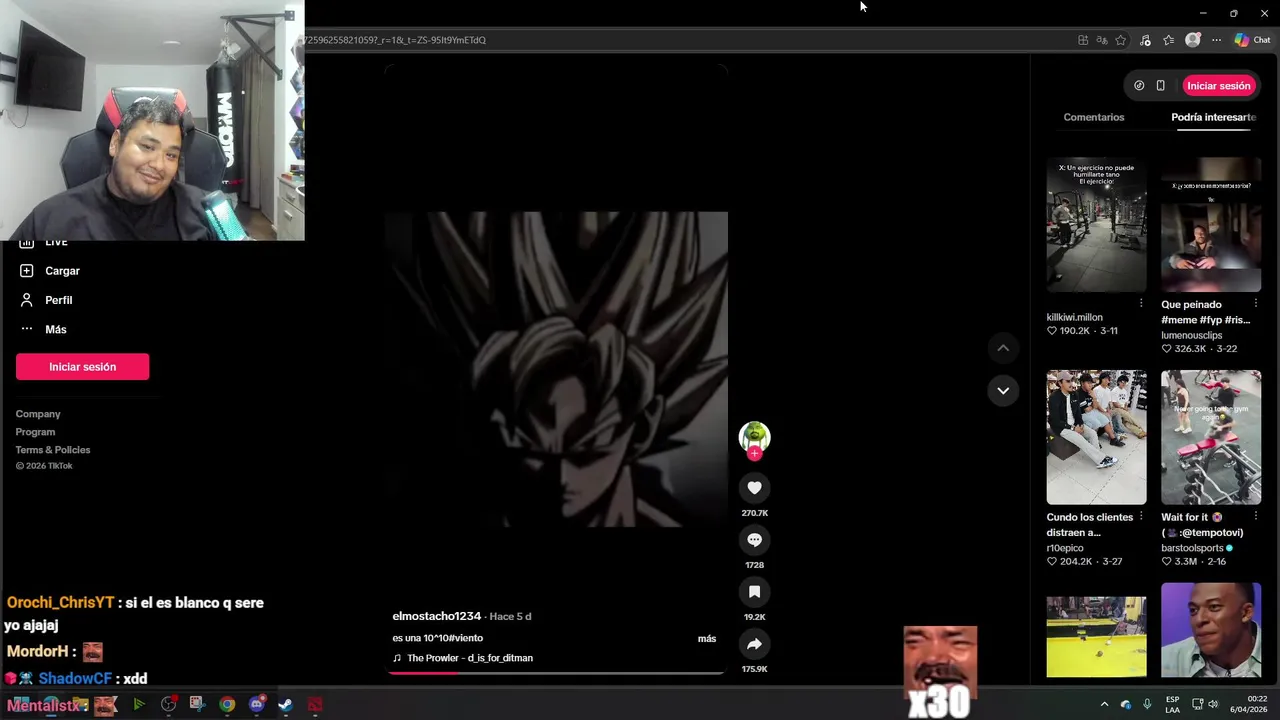
Task: Click the Perfil person icon in the sidebar
Action: point(27,300)
